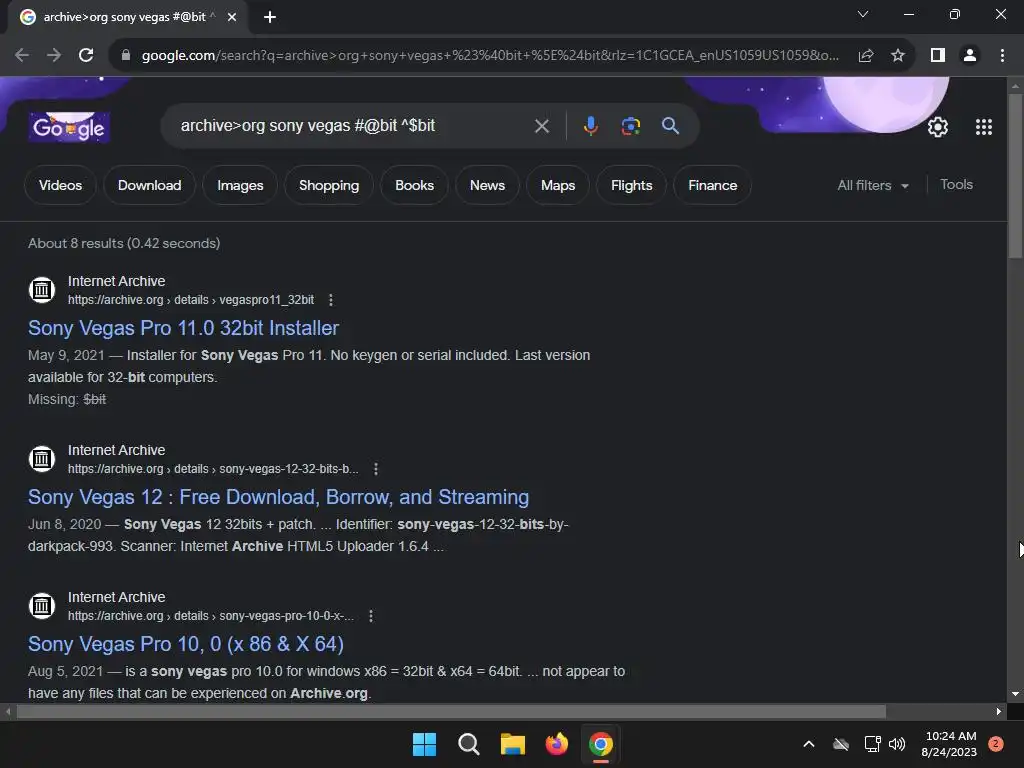
Task: Launch Firefox from the taskbar
Action: 556,744
